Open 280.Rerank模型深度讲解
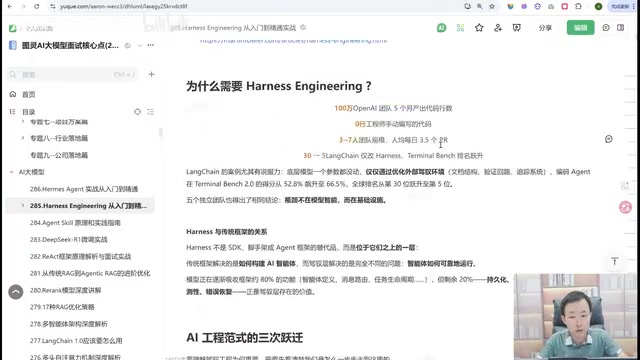The image size is (640, 360). click(65, 290)
